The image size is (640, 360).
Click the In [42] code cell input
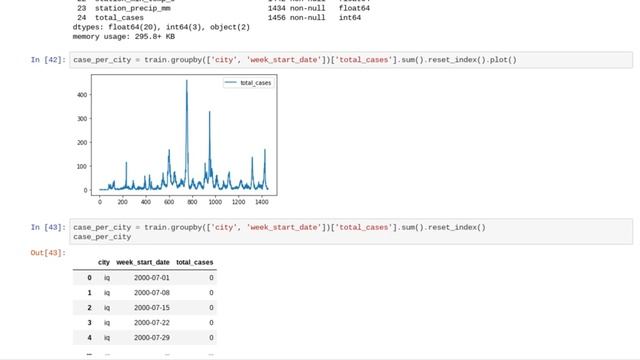pyautogui.click(x=351, y=60)
